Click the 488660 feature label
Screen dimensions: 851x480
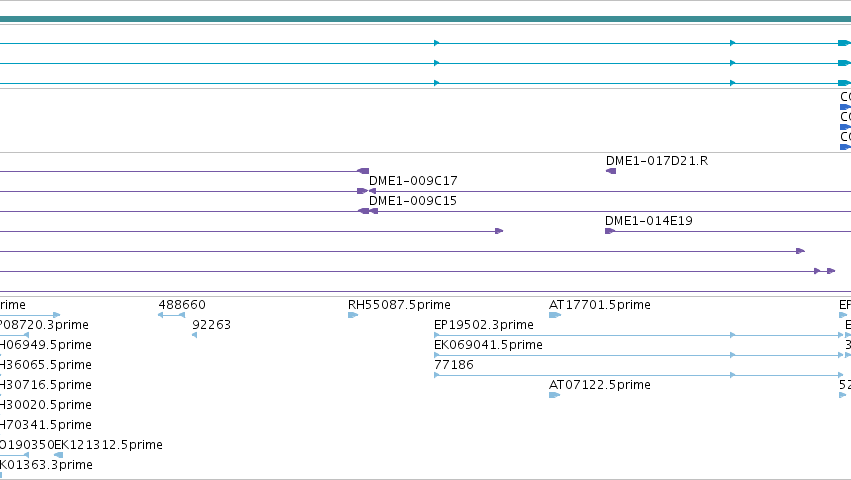[182, 305]
